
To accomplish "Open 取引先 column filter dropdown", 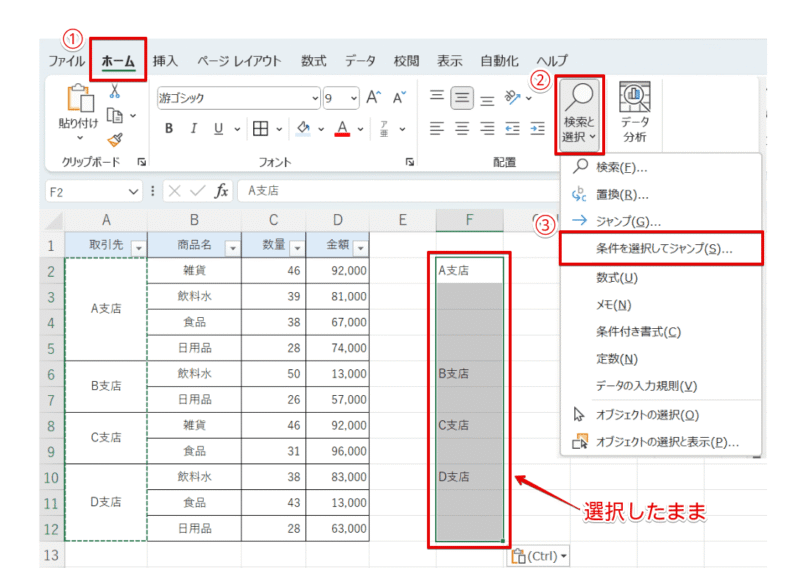I will coord(138,249).
